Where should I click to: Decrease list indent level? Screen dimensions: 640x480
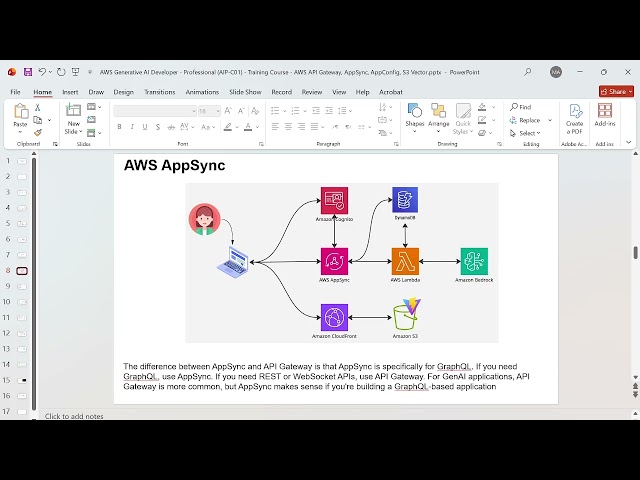click(x=316, y=111)
